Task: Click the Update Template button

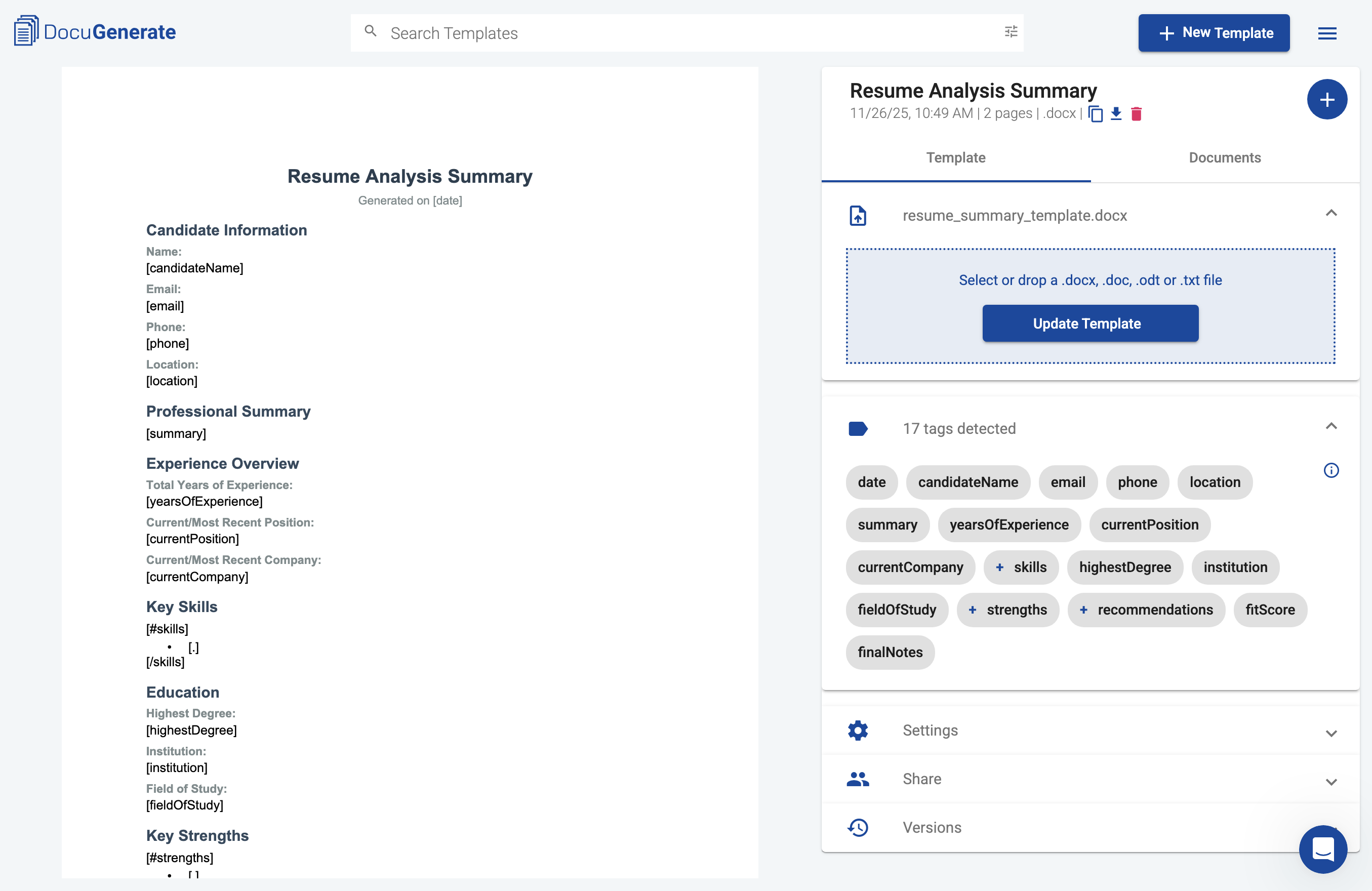Action: pos(1089,323)
